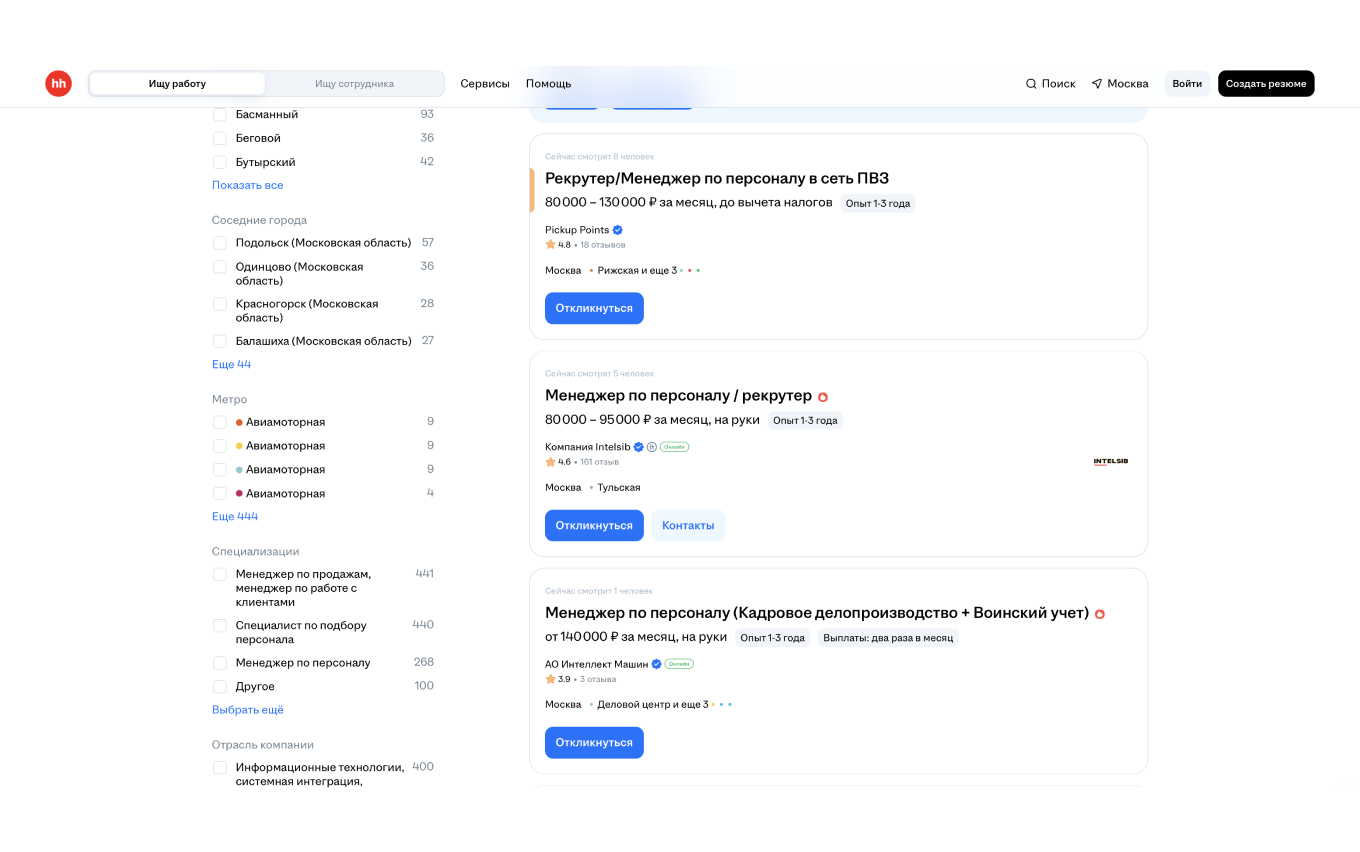Switch to Ищу работу tab

[177, 84]
